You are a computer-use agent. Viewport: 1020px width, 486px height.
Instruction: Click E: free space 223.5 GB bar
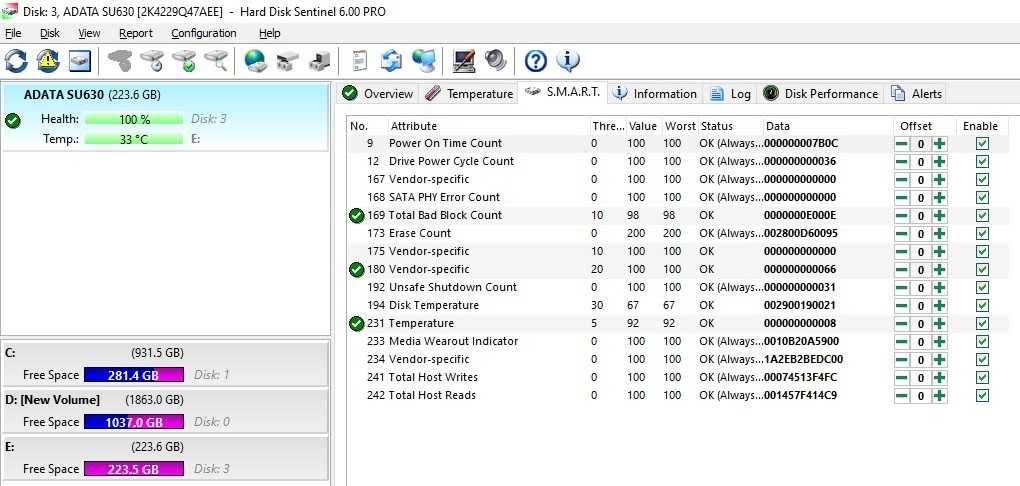point(134,469)
